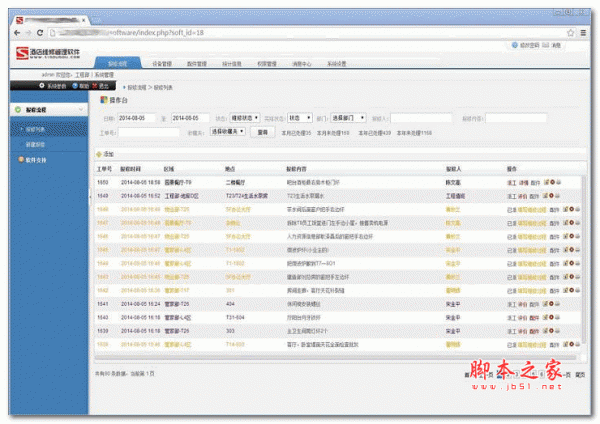Switch to the 权限管理 tab
600x424 pixels.
tap(267, 64)
